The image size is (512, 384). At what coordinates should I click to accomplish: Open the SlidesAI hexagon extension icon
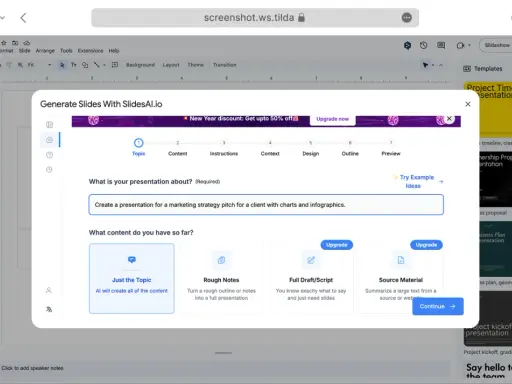pyautogui.click(x=407, y=45)
